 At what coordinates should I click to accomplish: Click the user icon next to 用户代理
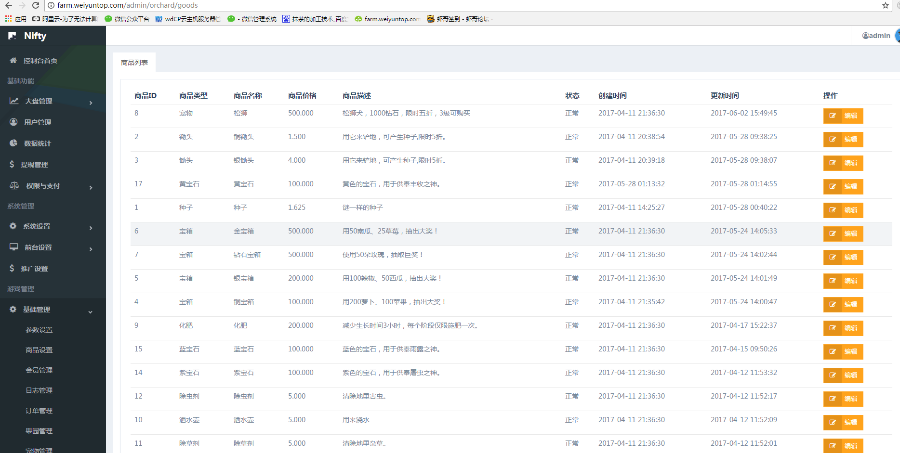coord(13,122)
